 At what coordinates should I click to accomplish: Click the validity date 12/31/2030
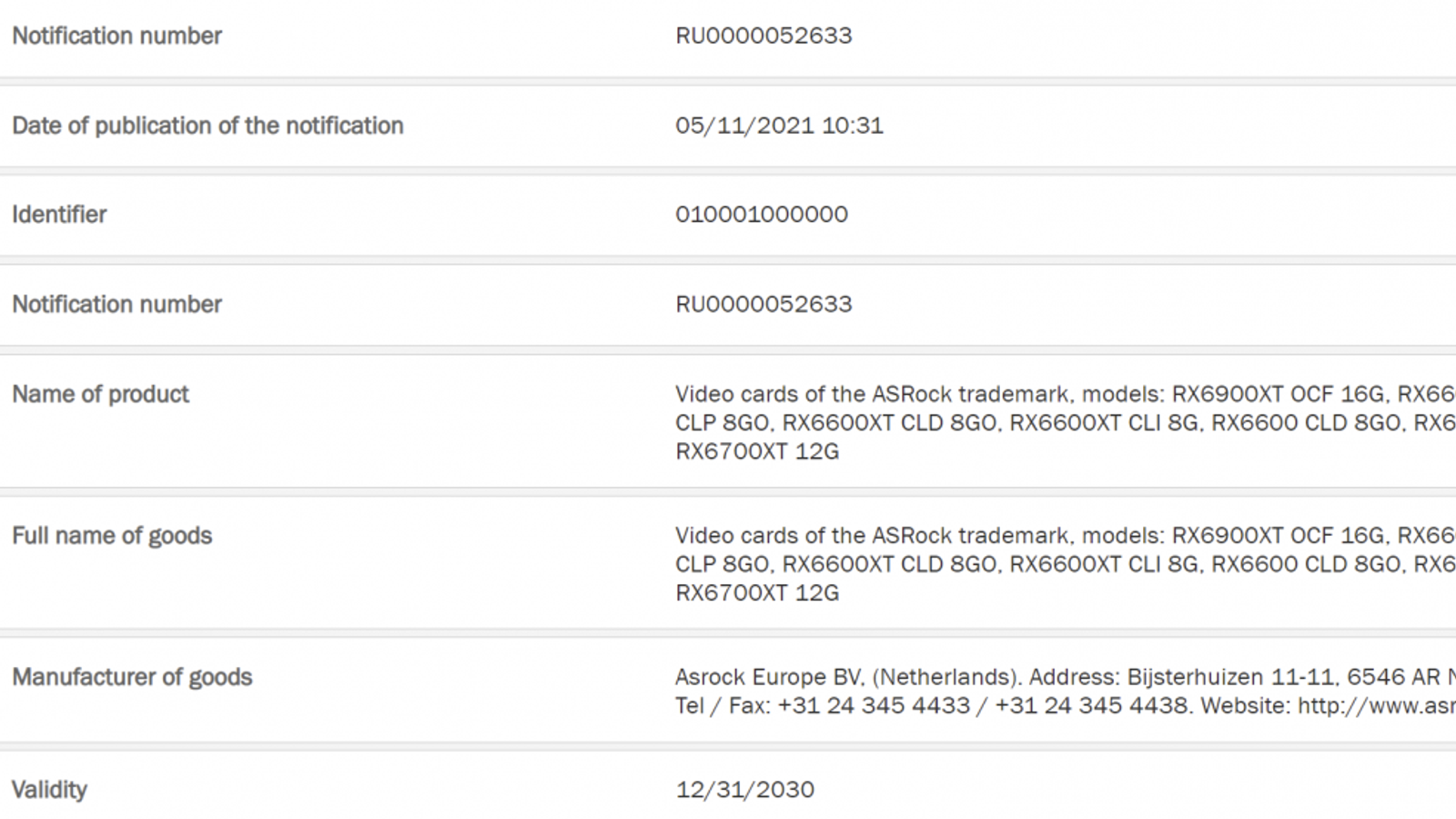coord(744,789)
